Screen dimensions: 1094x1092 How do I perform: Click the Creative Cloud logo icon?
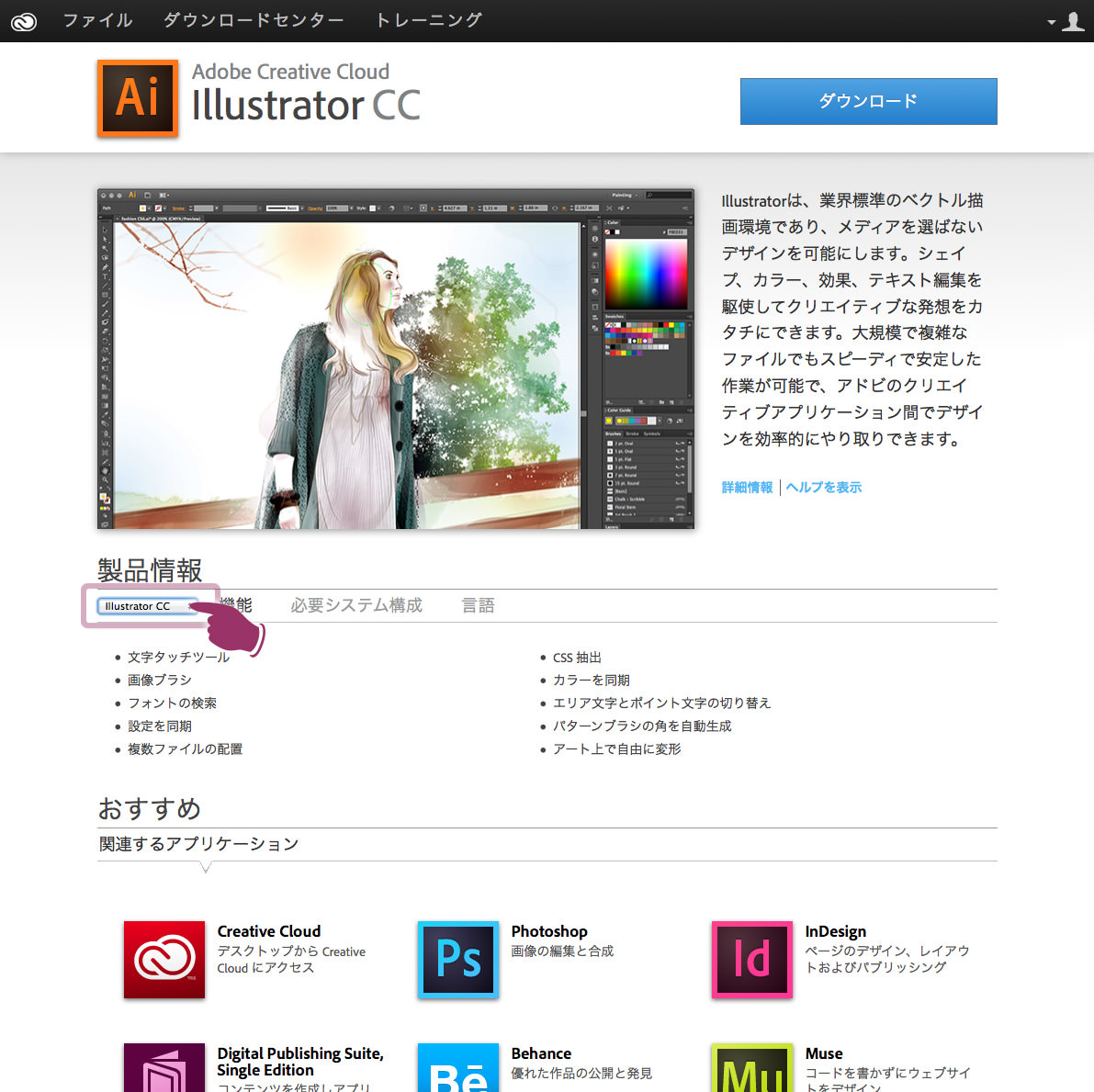pyautogui.click(x=24, y=22)
